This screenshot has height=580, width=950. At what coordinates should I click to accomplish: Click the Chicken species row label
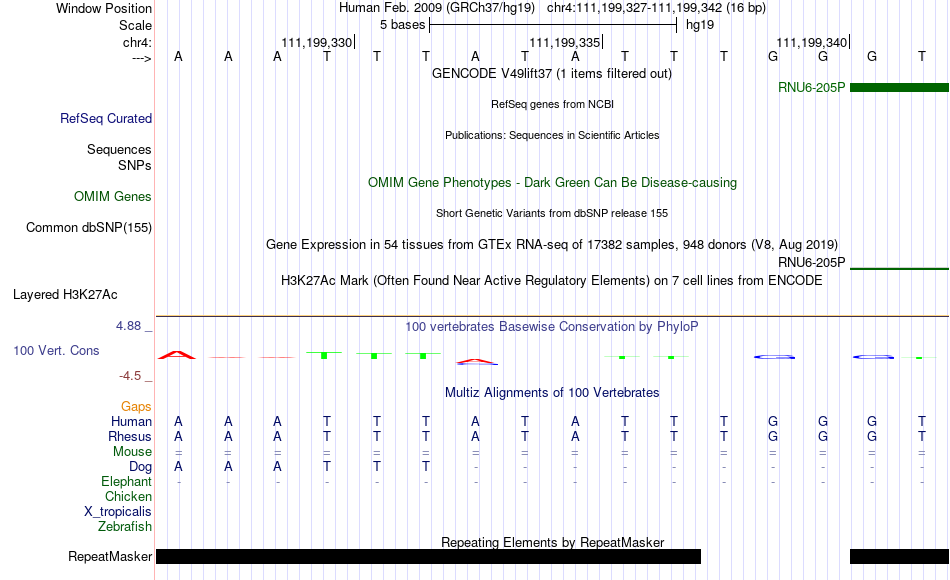click(x=128, y=496)
